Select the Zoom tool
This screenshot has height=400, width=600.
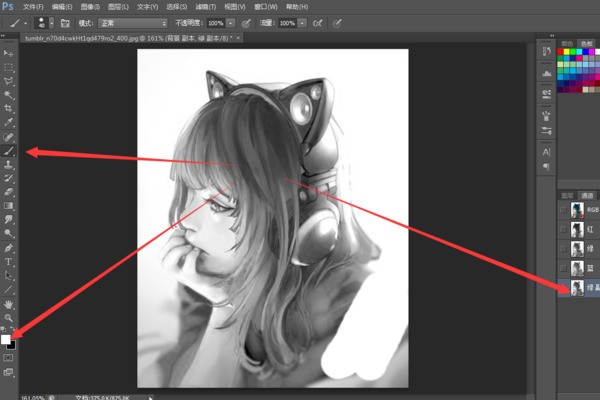point(9,317)
